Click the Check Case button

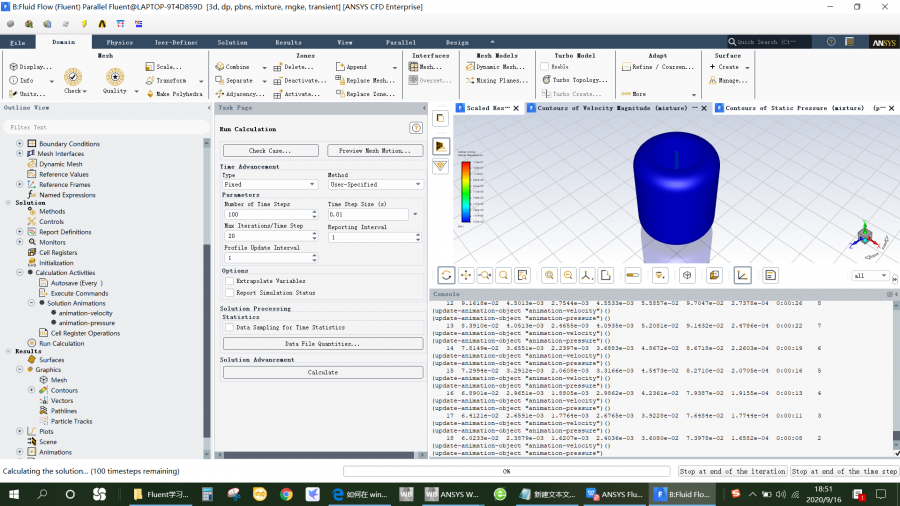(270, 151)
